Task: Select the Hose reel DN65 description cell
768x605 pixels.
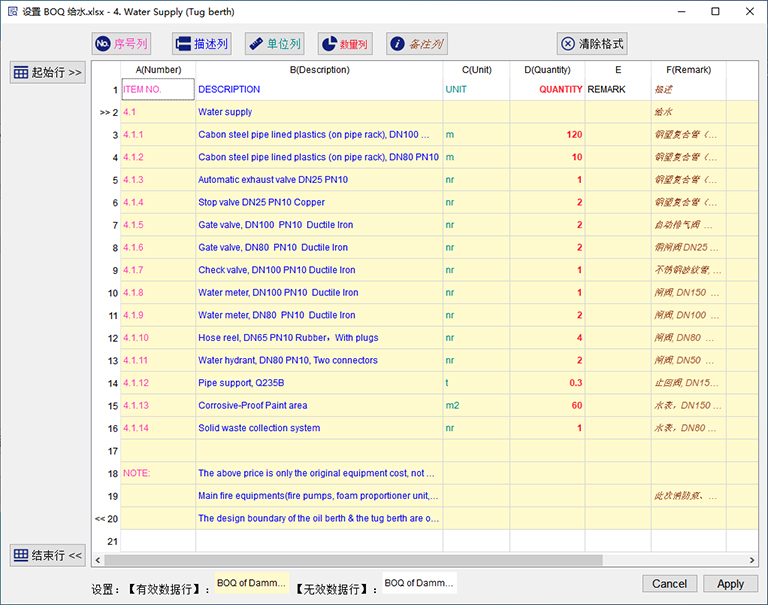Action: 319,338
